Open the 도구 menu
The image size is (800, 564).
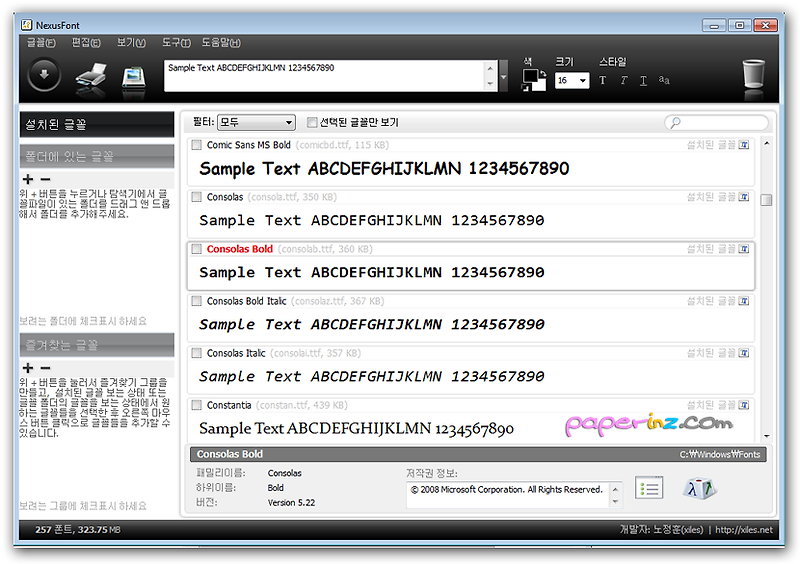point(176,43)
